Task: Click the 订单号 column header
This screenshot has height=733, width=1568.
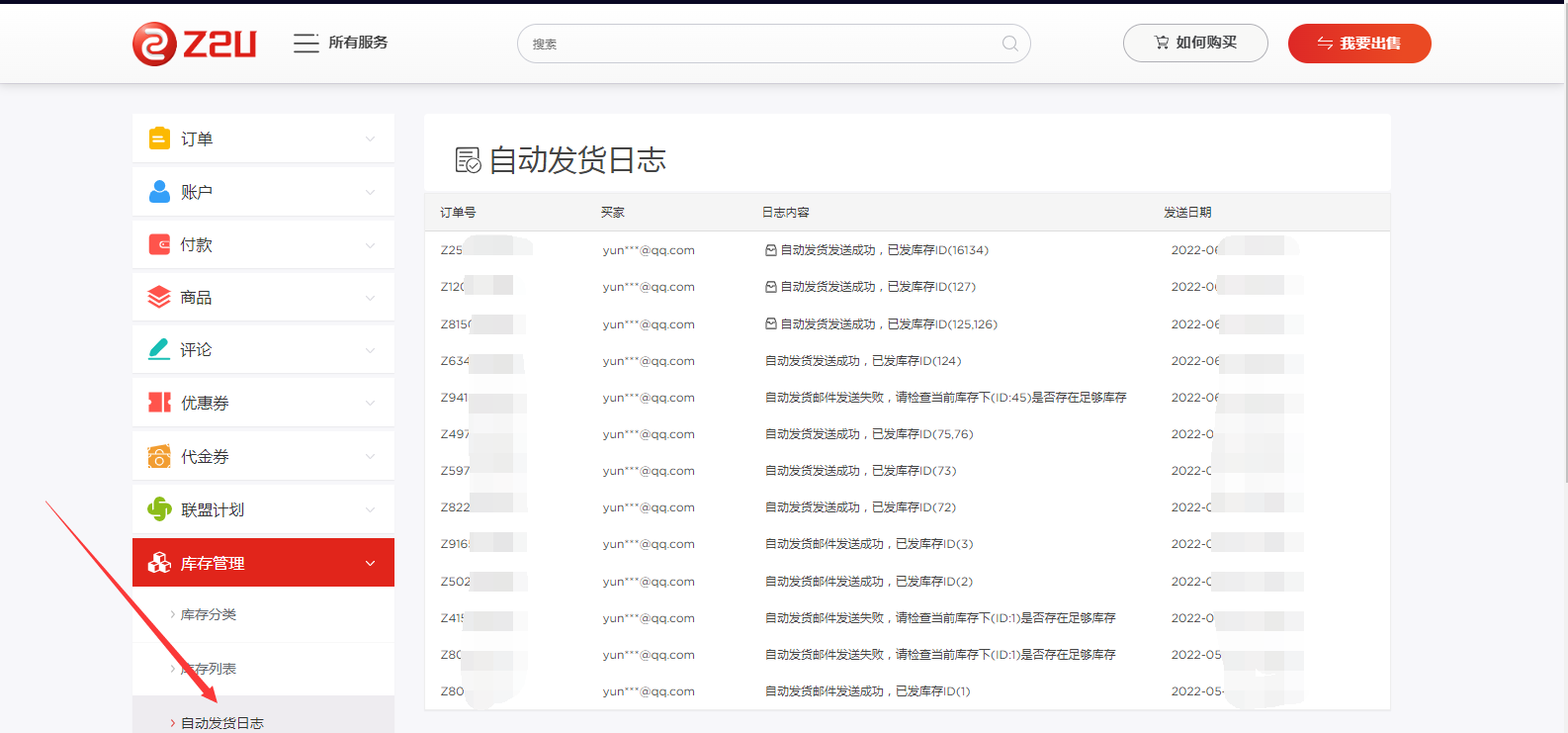Action: [458, 213]
